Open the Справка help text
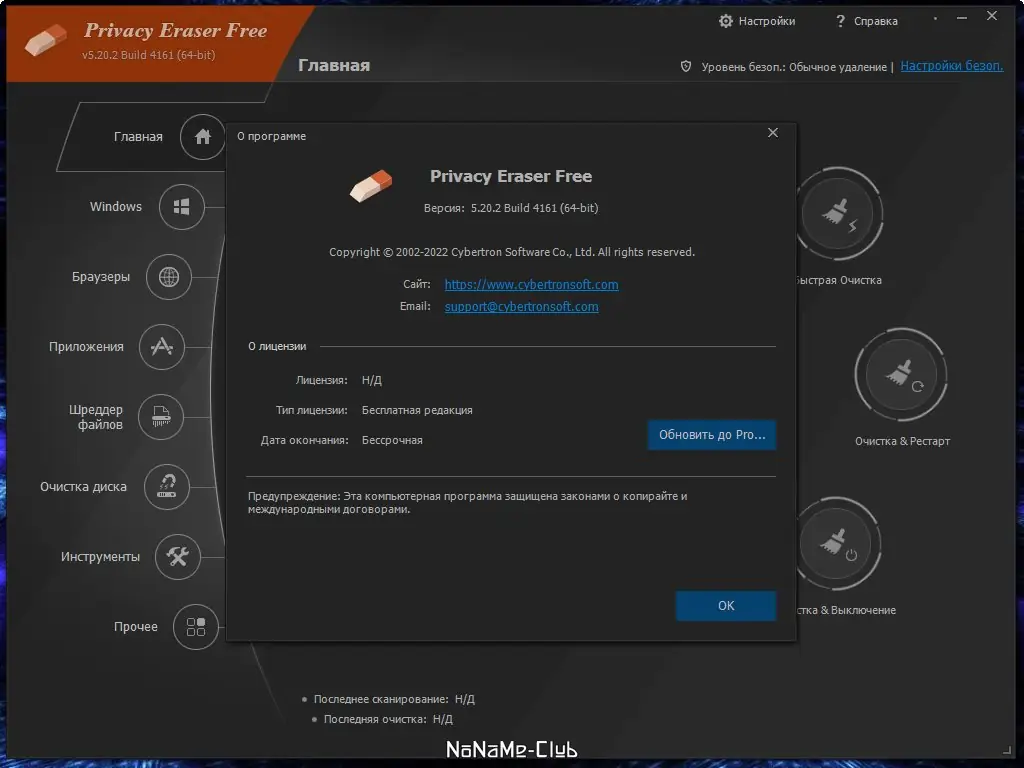 (876, 21)
